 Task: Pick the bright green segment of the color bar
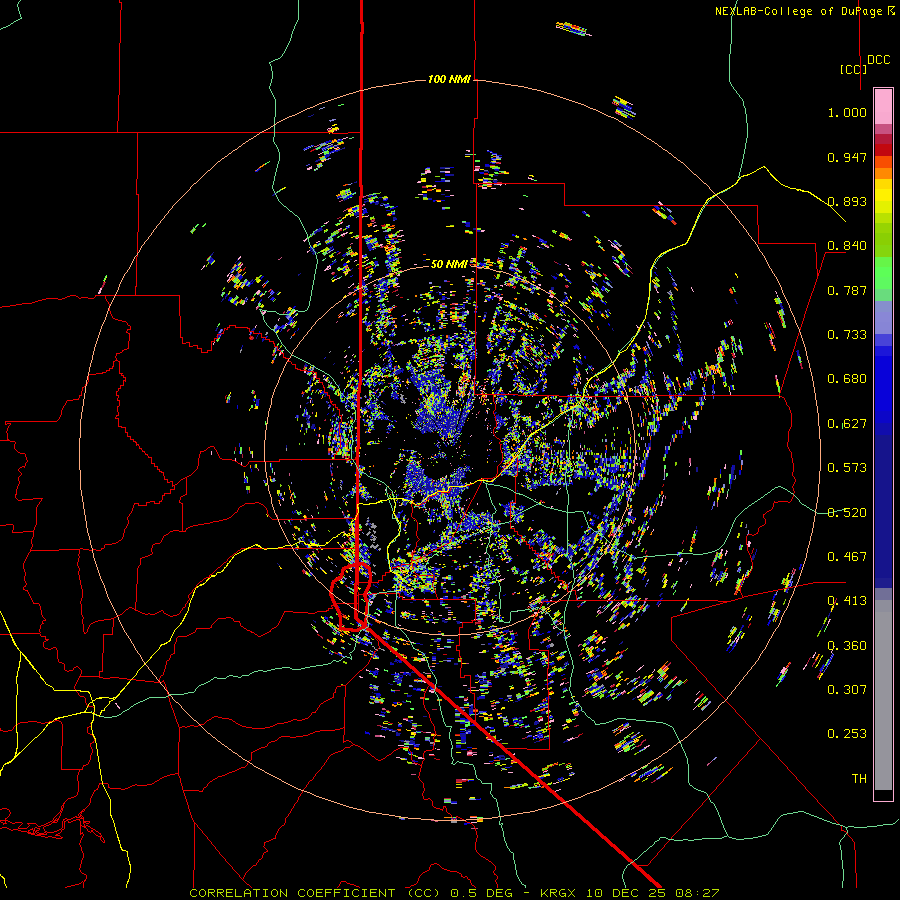(x=883, y=273)
